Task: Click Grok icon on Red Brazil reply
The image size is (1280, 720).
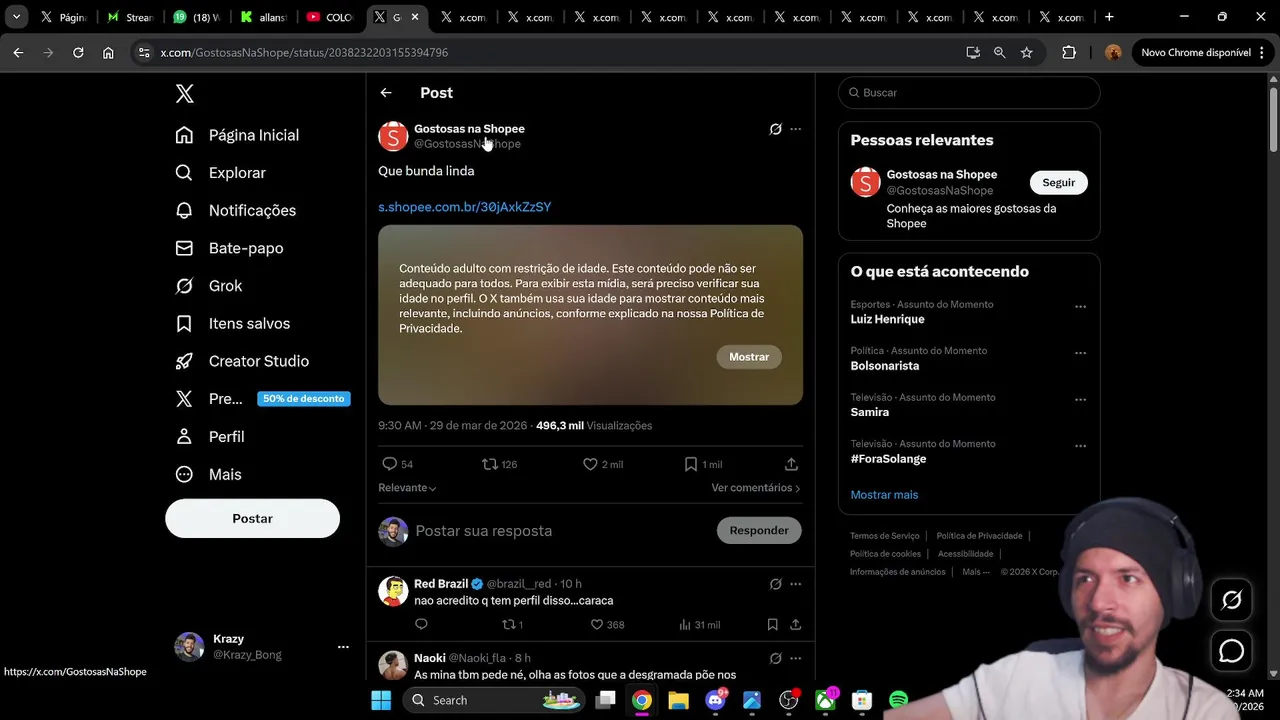Action: [775, 584]
